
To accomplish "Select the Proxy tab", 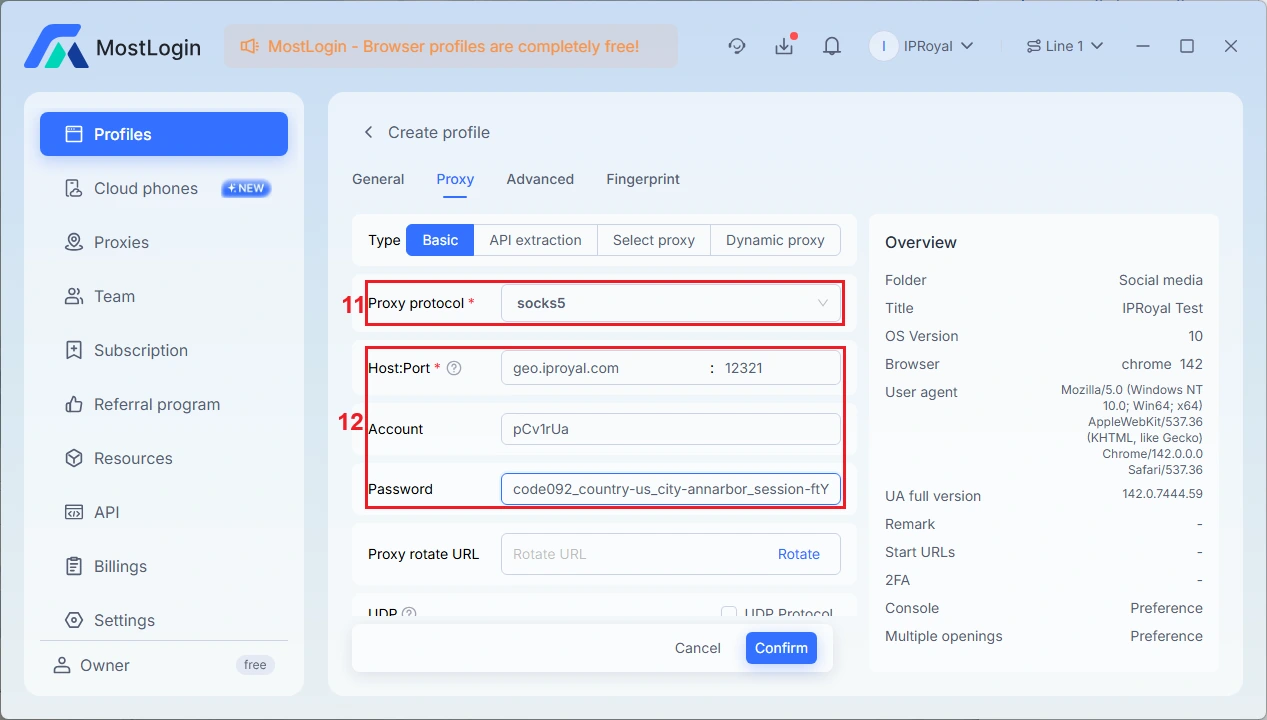I will [x=455, y=179].
